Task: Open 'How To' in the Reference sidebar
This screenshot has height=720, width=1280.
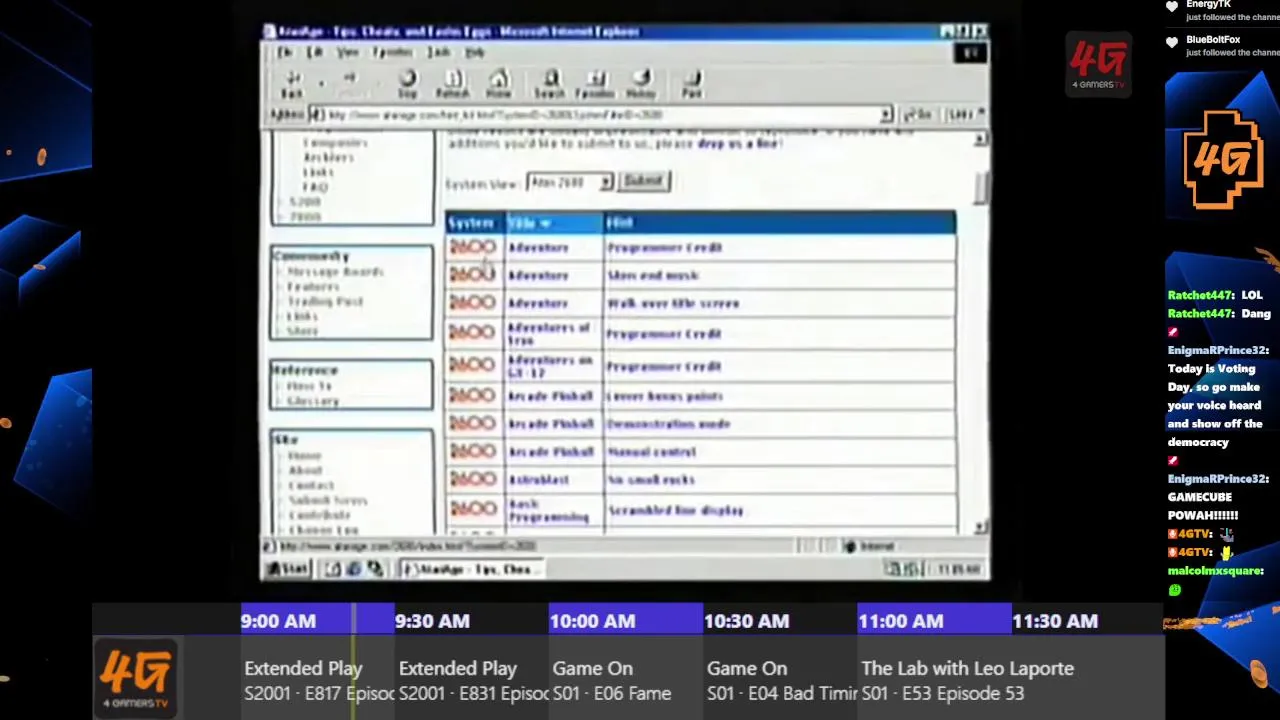Action: [309, 386]
